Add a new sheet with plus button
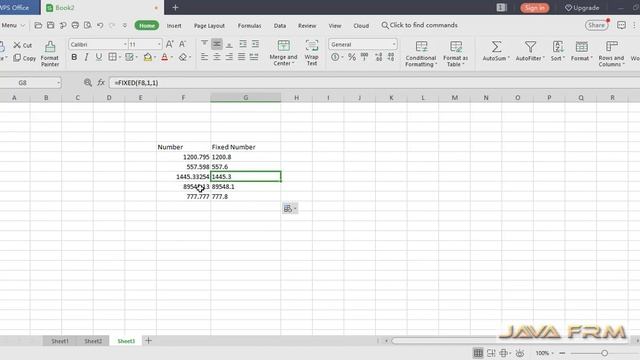This screenshot has height=360, width=640. [x=148, y=340]
